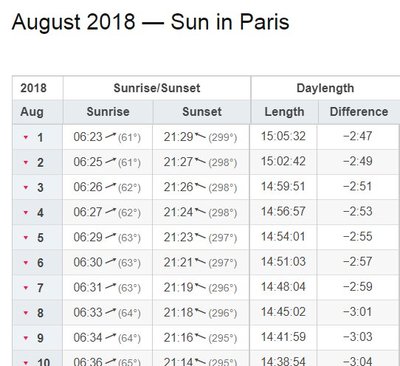Screen dimensions: 400x366
Task: Expand the August 6 row arrow
Action: coord(26,263)
